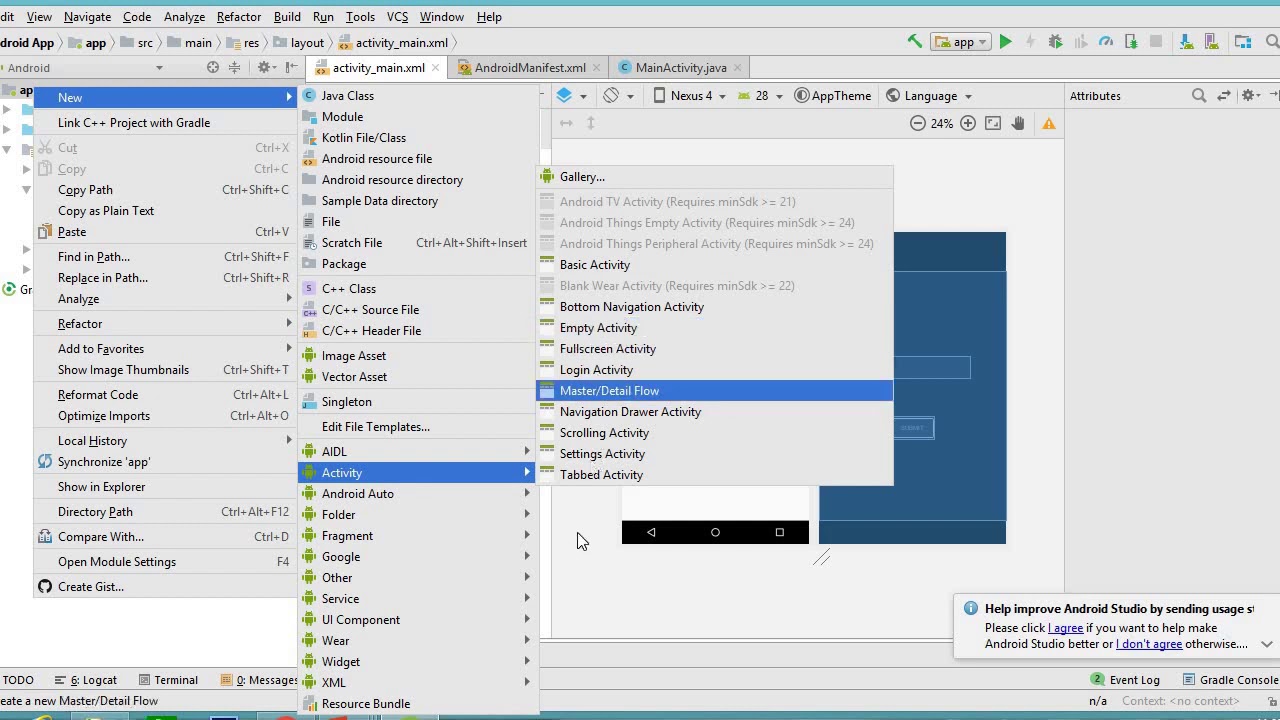Hide the Project panel with the hide icon

[x=291, y=67]
